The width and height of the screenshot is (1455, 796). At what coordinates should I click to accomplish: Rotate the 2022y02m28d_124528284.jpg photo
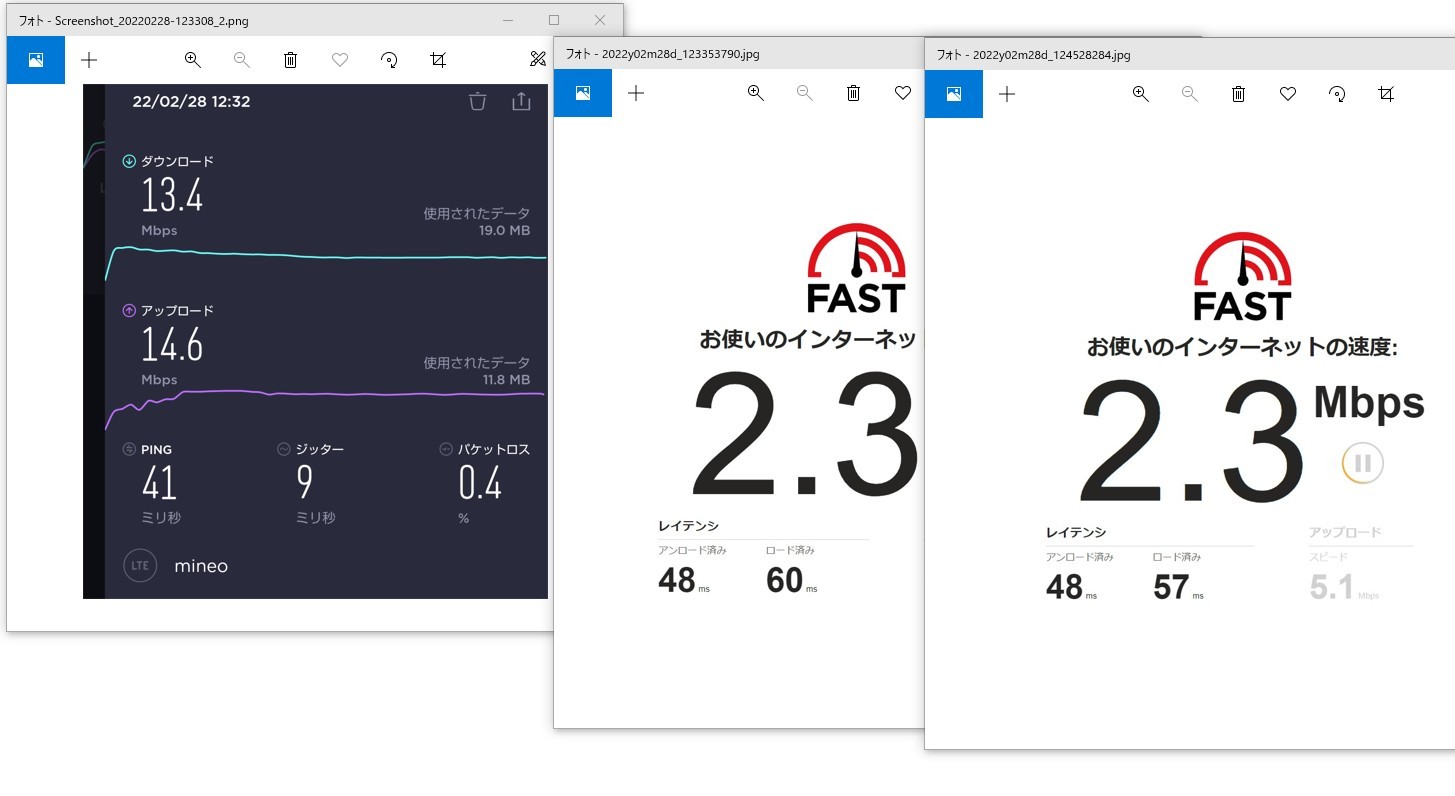tap(1337, 93)
